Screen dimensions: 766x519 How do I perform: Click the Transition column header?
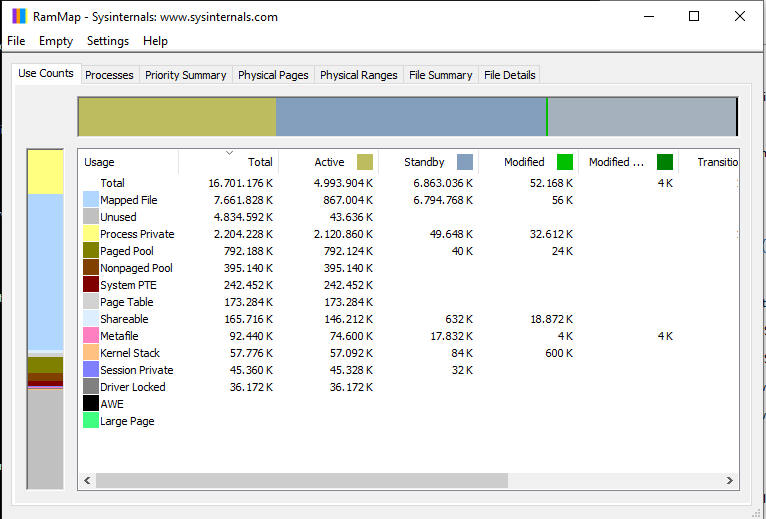[709, 162]
